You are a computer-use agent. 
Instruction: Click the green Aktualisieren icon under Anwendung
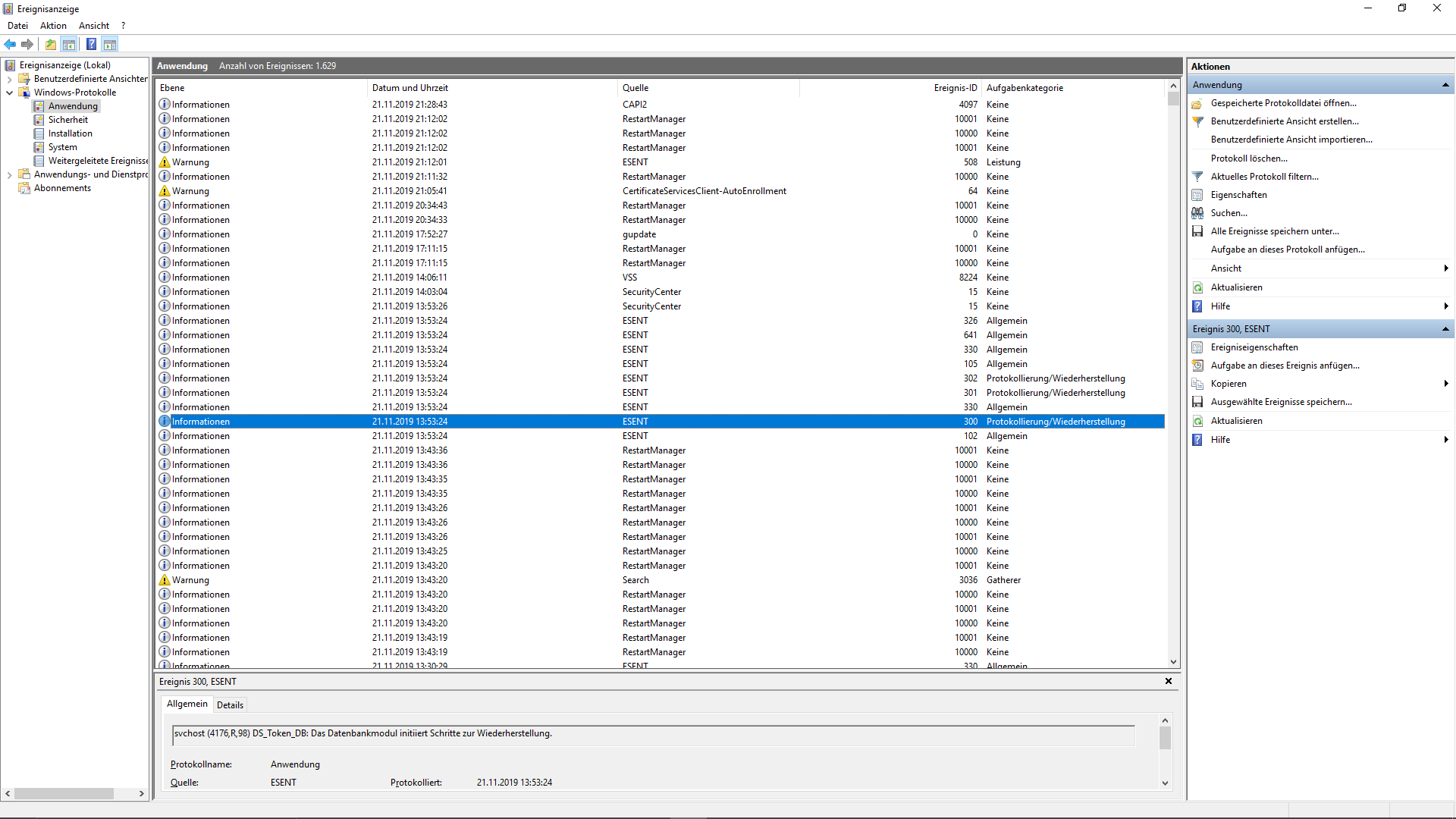pos(1197,287)
